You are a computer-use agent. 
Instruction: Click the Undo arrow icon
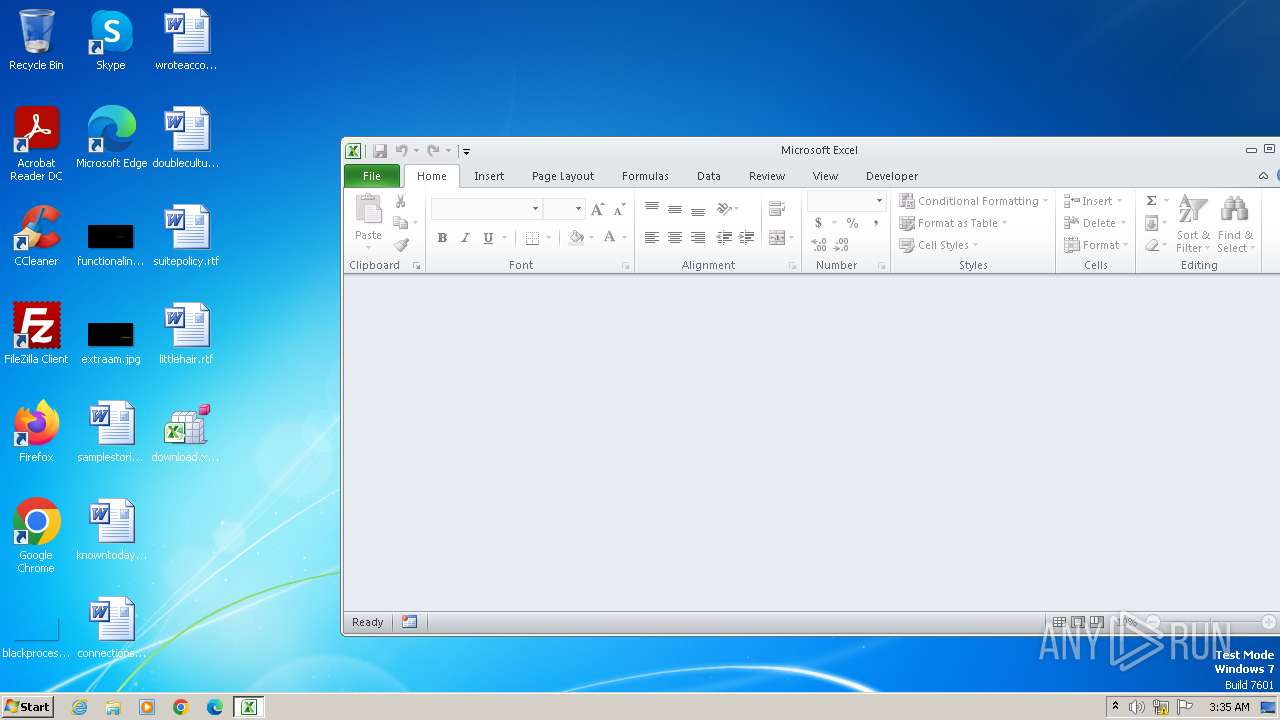point(402,151)
